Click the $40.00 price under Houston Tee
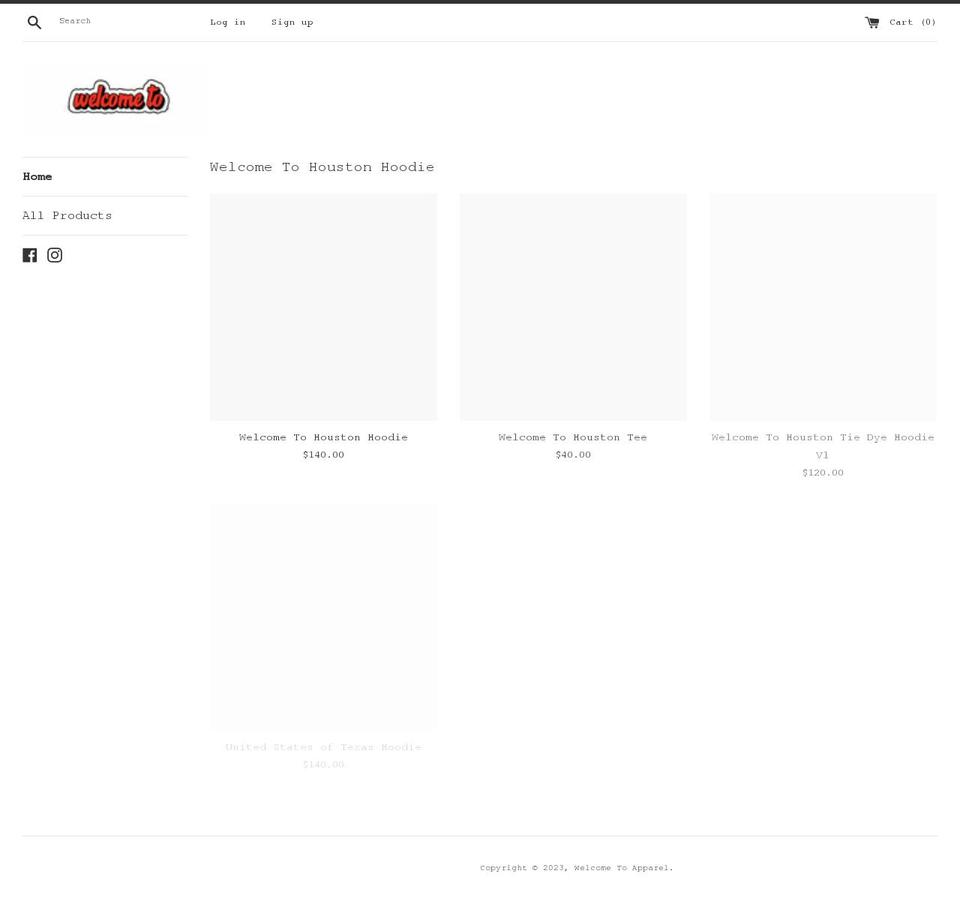Screen dimensions: 960x898 click(573, 455)
